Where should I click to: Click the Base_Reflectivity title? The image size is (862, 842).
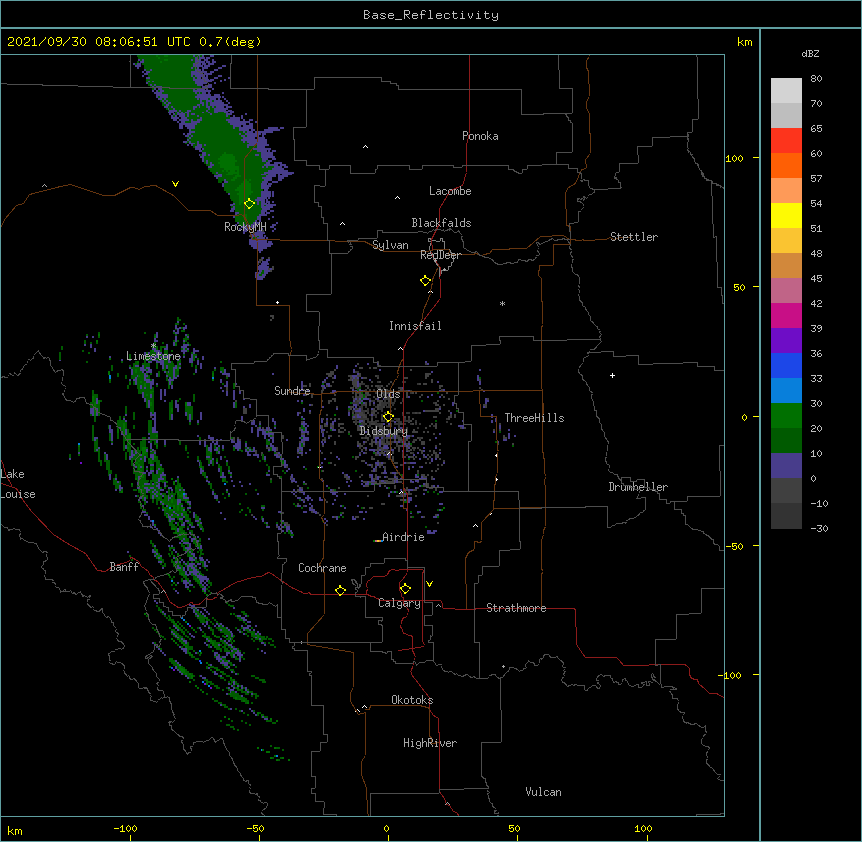[431, 15]
